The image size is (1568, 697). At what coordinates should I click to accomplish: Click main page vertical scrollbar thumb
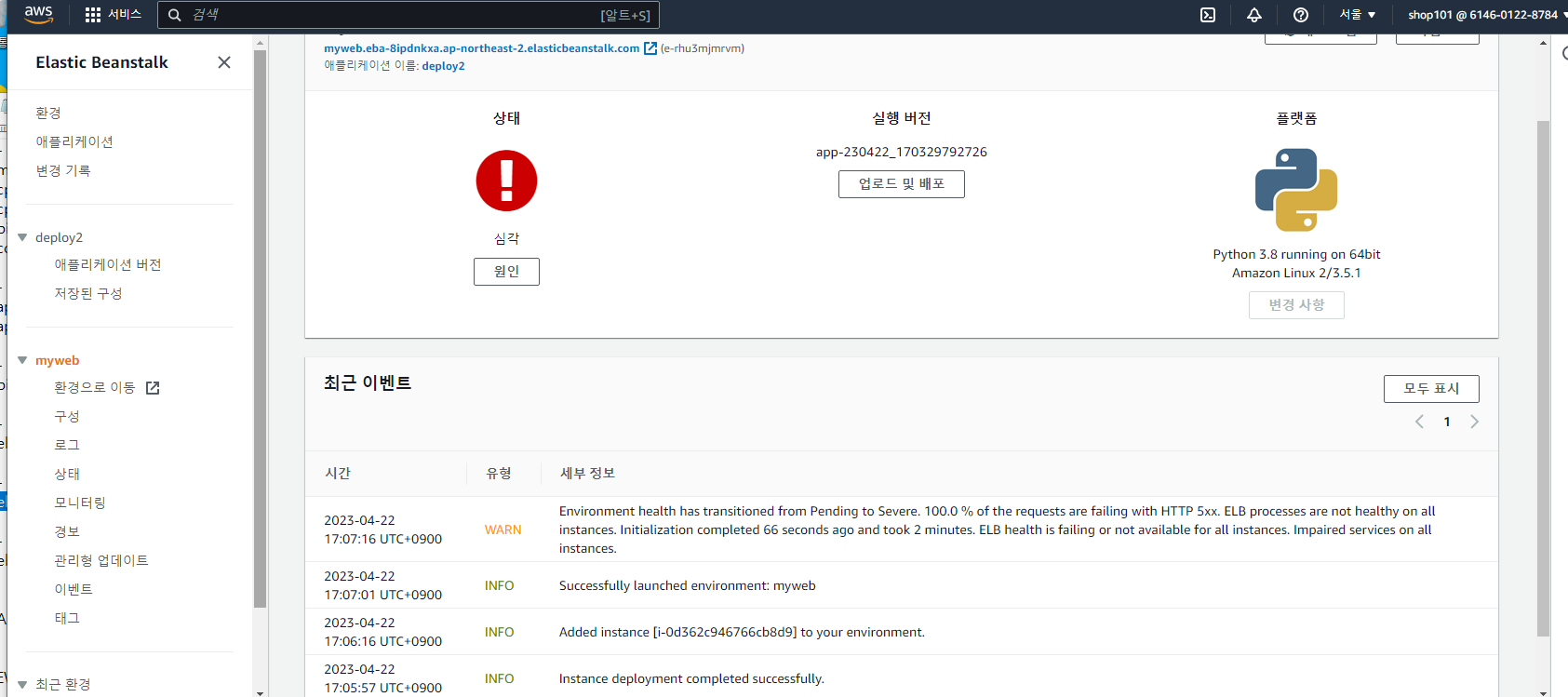1543,378
